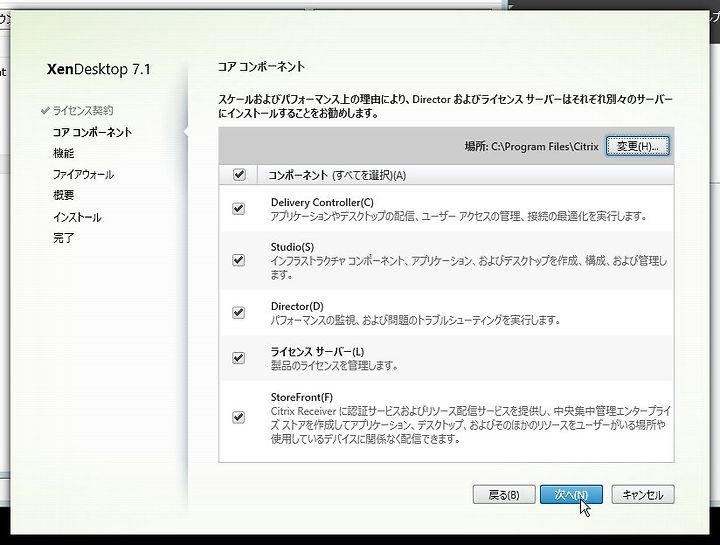Viewport: 720px width, 545px height.
Task: Click the StoreFront description mentioning Citrix Receiver
Action: coord(470,425)
